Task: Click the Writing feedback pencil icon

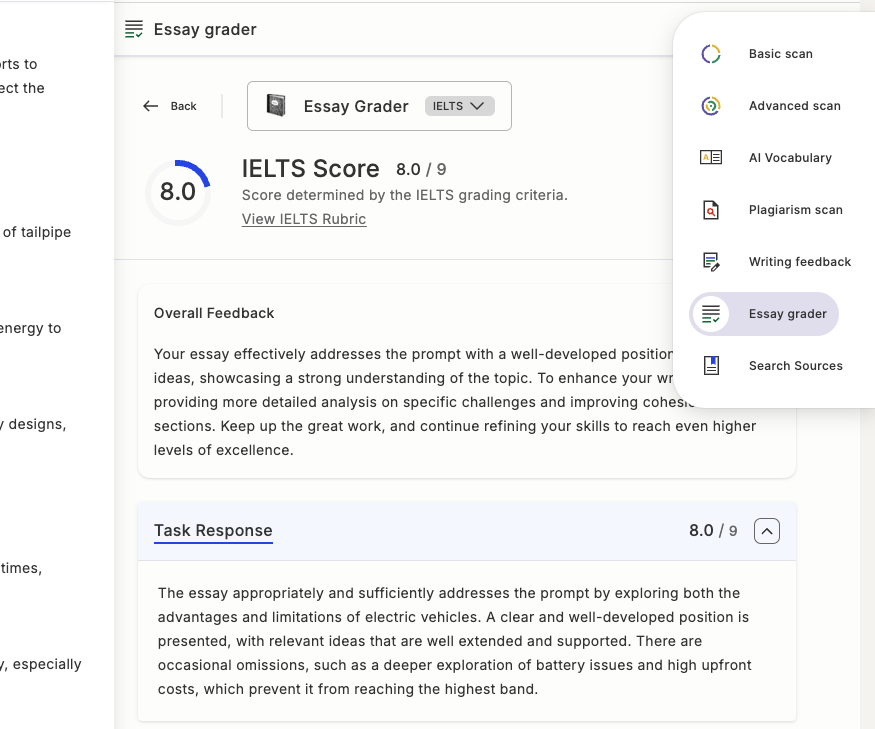Action: (x=711, y=262)
